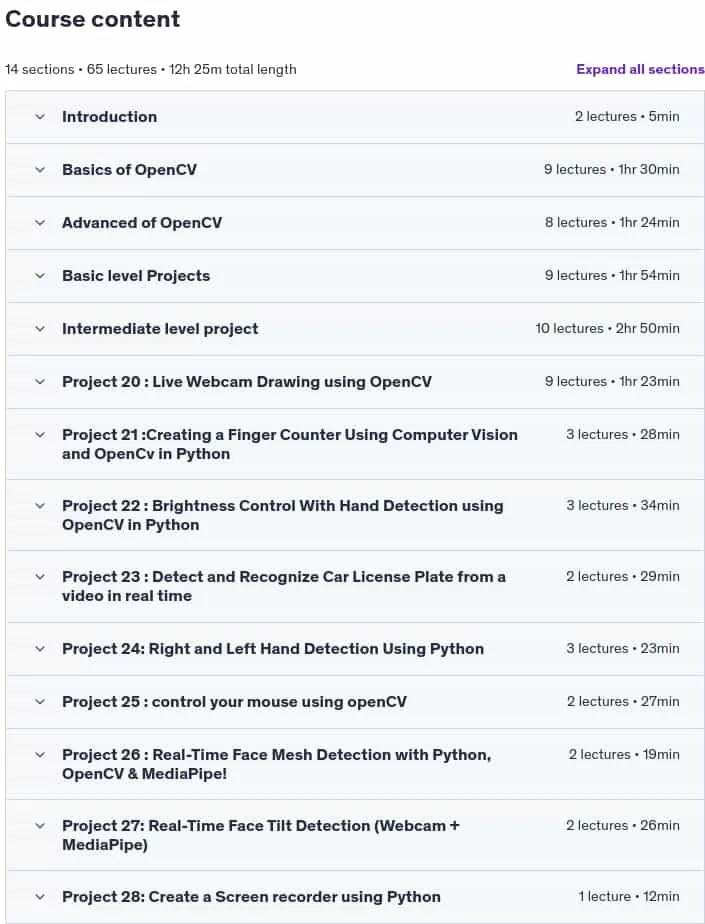
Task: Expand Basics of OpenCV chevron
Action: (x=40, y=170)
